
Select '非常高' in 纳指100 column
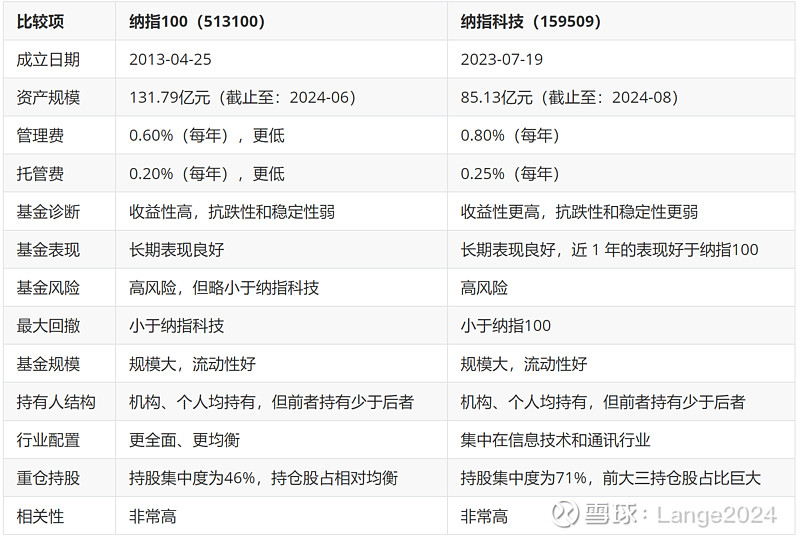click(153, 517)
